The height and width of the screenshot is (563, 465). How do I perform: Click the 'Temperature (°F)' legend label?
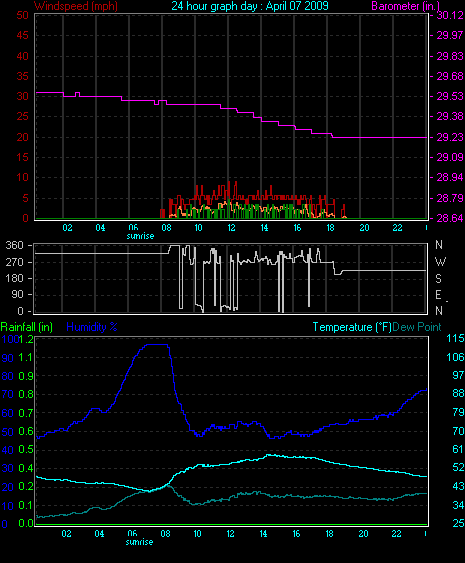[x=352, y=327]
